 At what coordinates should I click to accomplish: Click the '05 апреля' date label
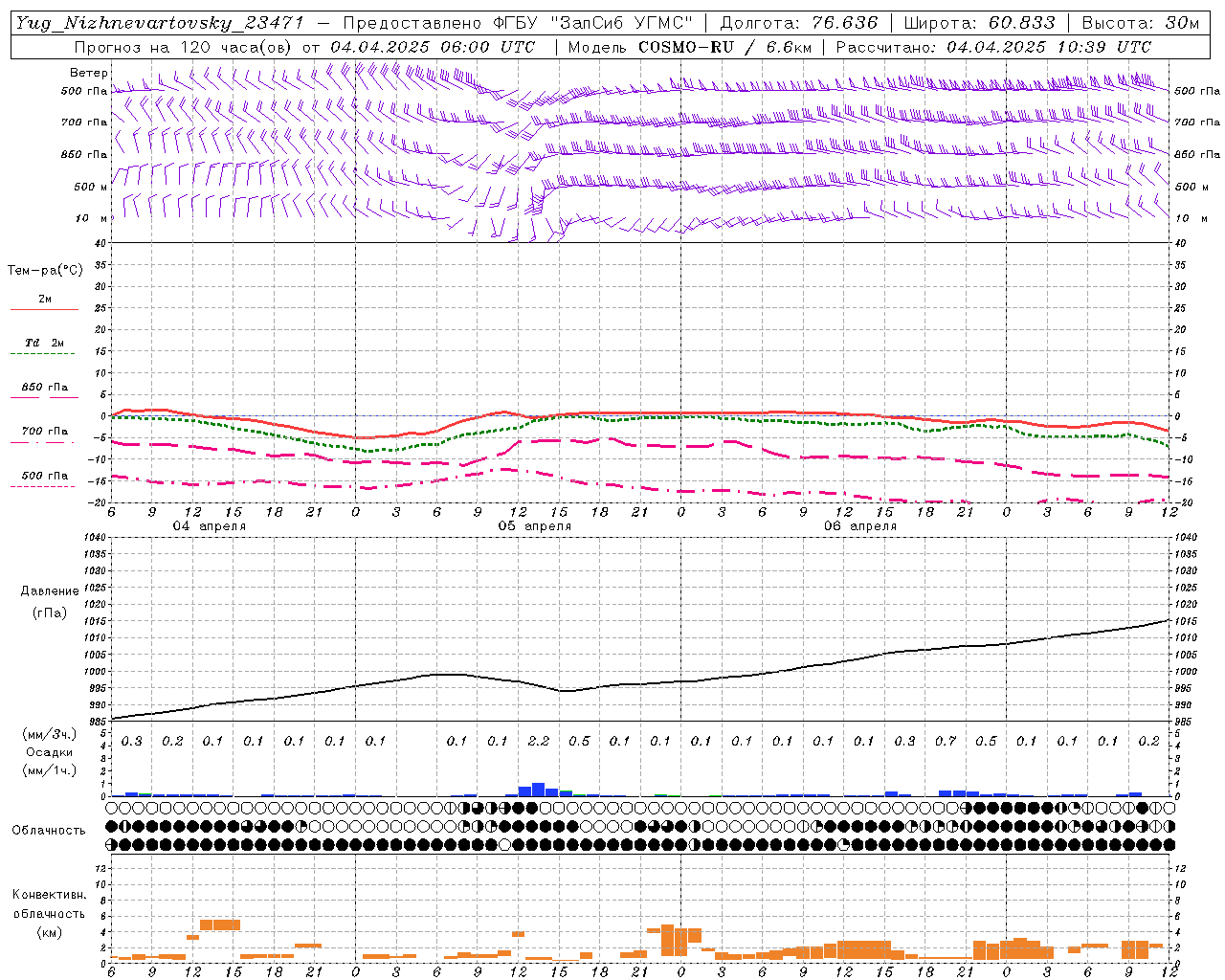[535, 526]
